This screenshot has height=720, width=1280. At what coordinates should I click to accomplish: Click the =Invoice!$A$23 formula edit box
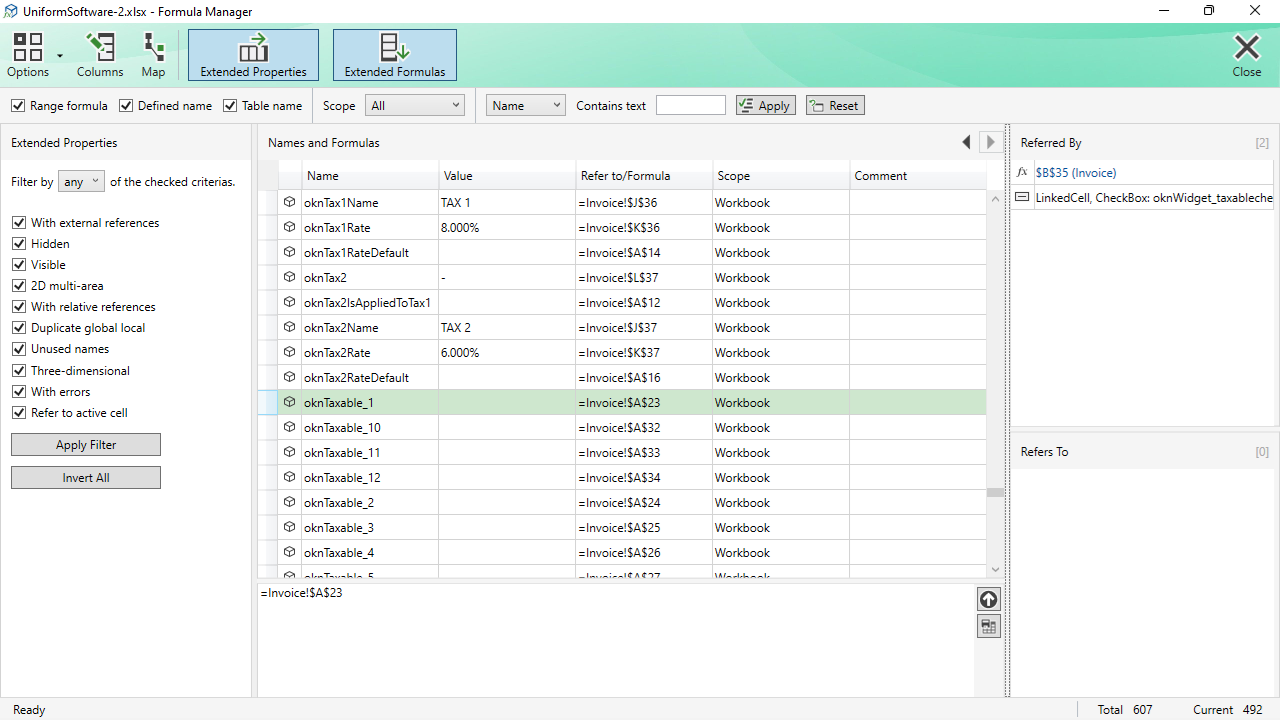coord(616,640)
